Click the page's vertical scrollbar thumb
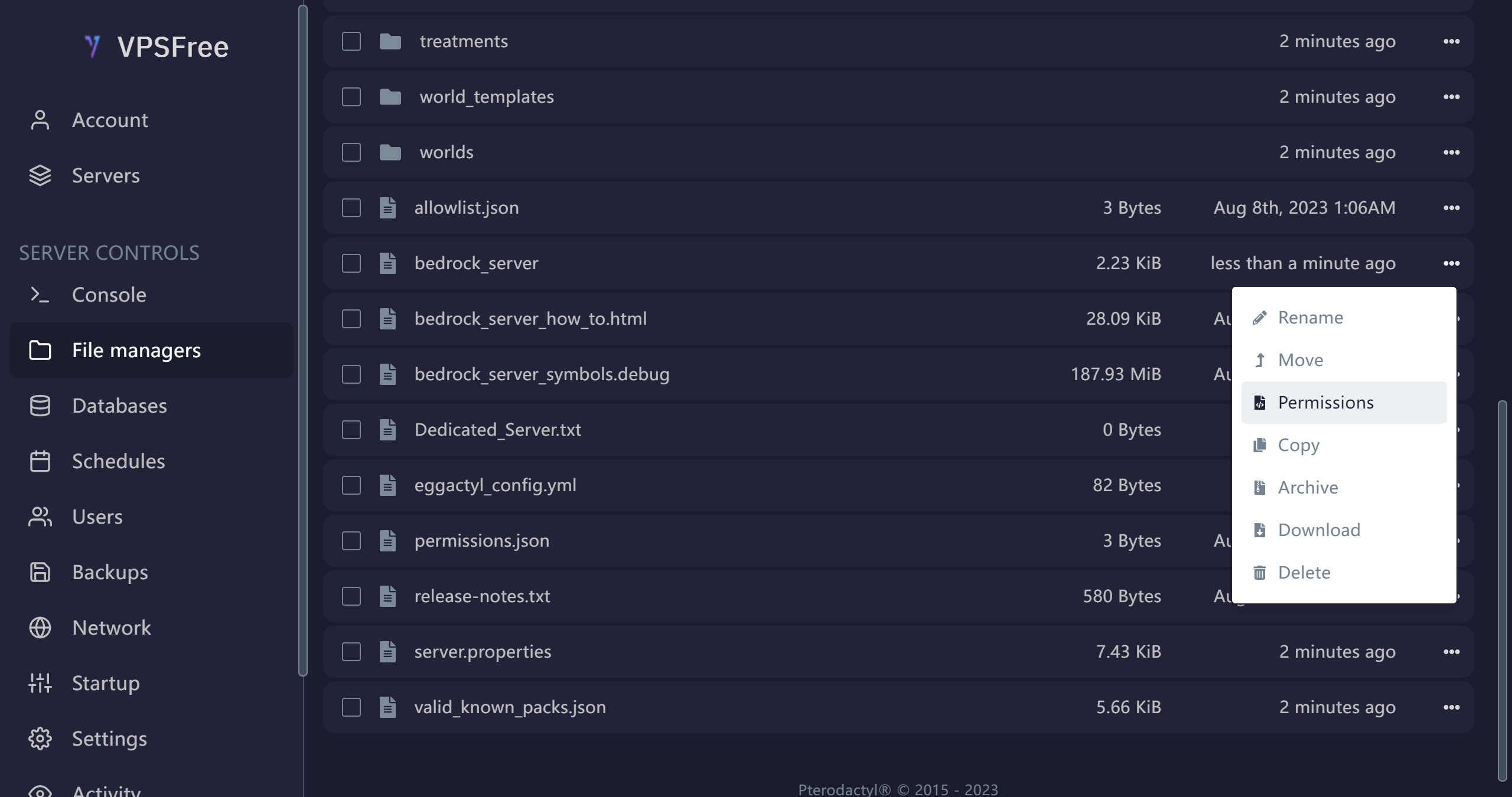Viewport: 1512px width, 797px height. tap(1502, 590)
